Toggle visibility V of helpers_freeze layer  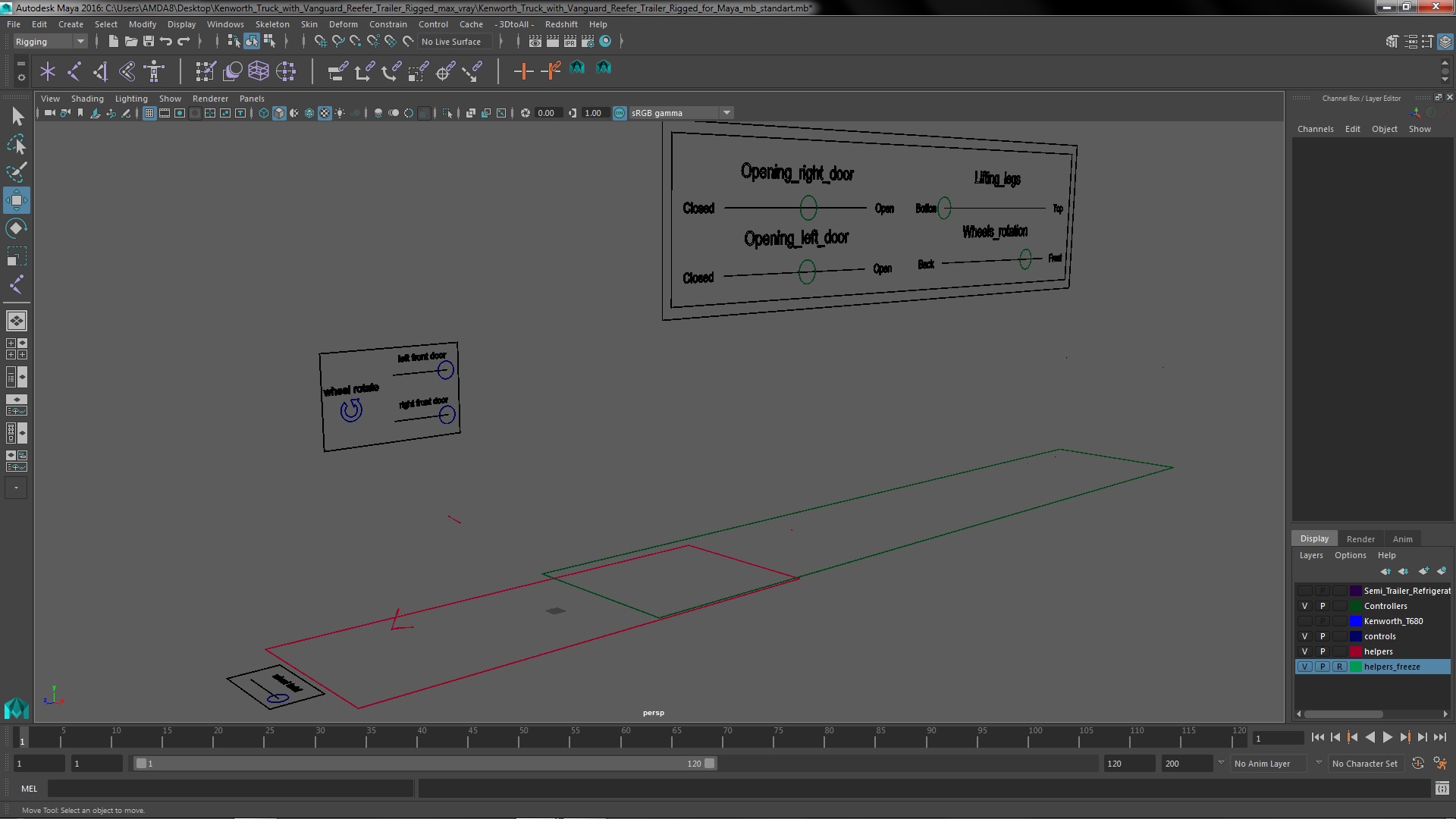click(1304, 667)
